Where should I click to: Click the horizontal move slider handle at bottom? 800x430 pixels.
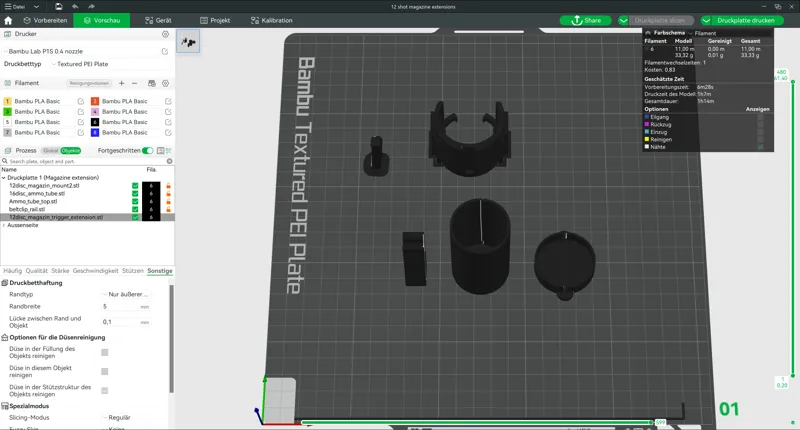coord(652,422)
